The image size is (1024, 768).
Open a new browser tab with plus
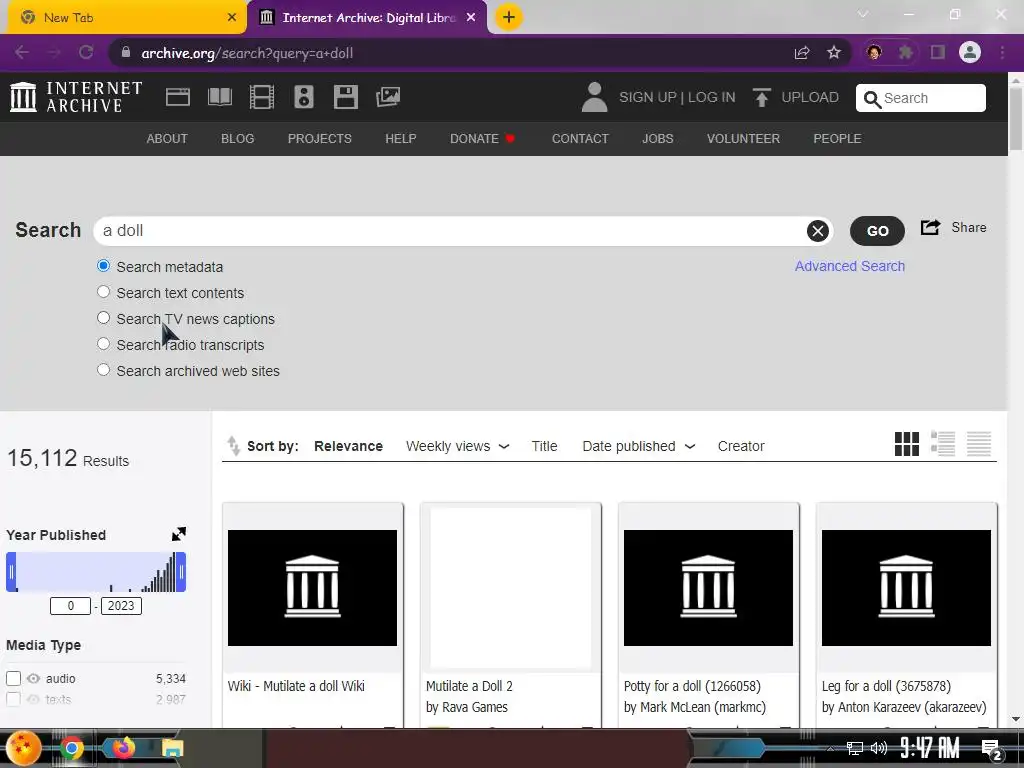[509, 17]
